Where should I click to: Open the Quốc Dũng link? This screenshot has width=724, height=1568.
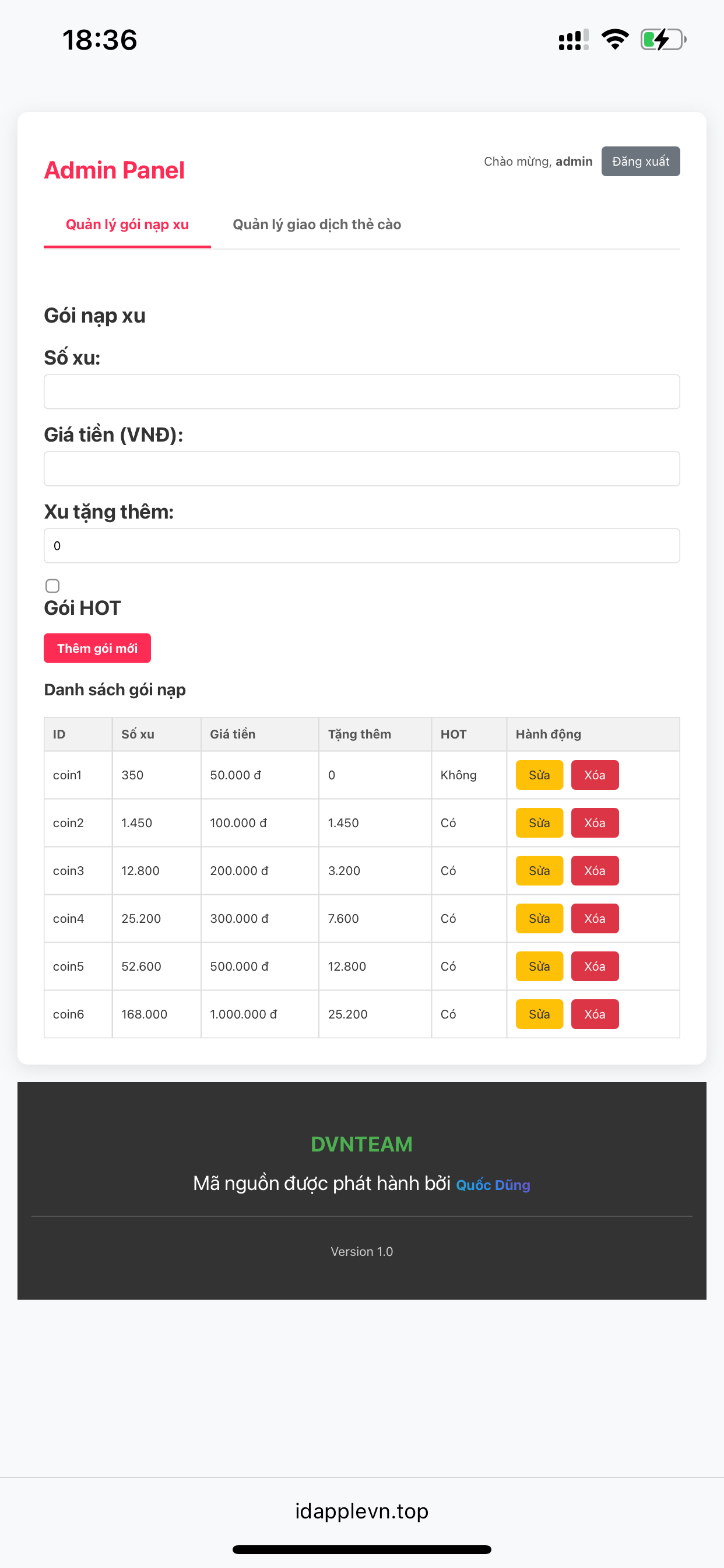(493, 1185)
